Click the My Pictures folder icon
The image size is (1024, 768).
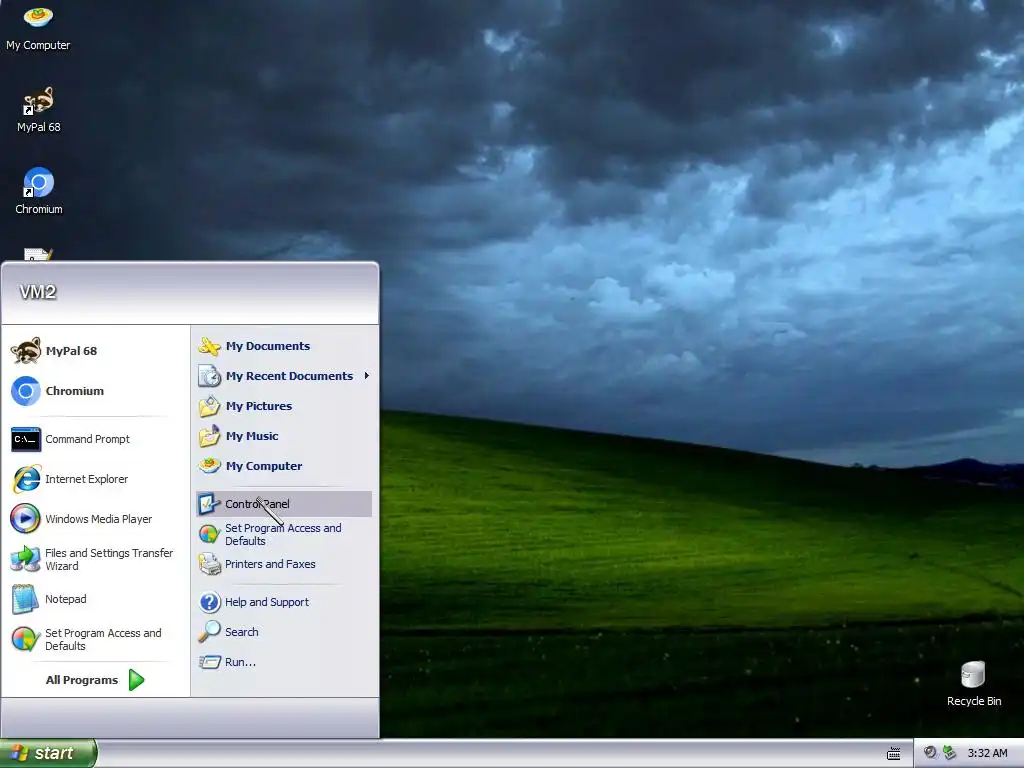pyautogui.click(x=210, y=406)
